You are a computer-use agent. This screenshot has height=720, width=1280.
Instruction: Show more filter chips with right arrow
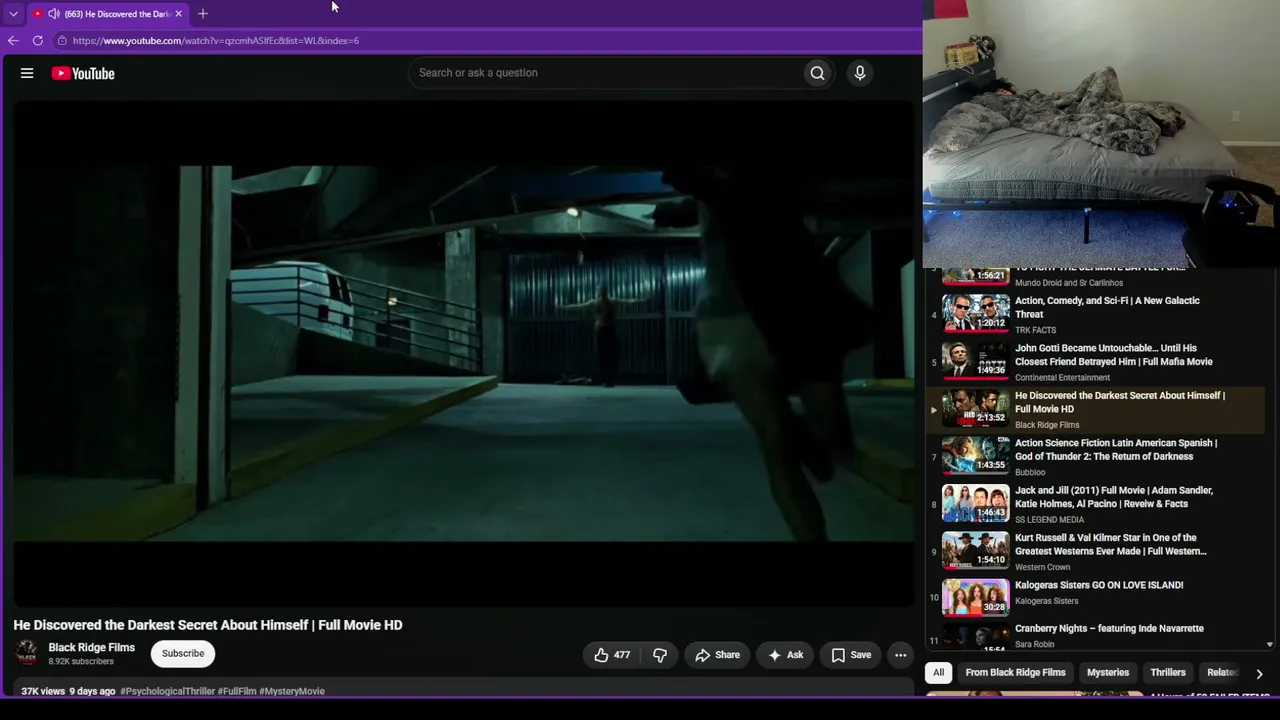pos(1259,673)
